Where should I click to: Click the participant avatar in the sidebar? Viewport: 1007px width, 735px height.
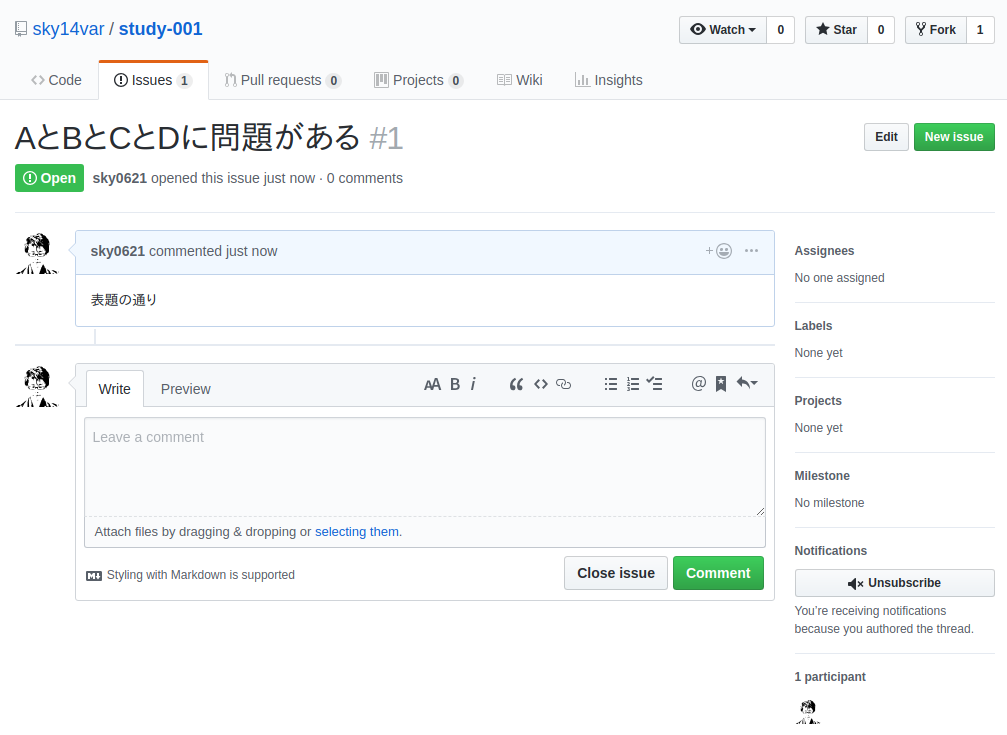pos(808,711)
